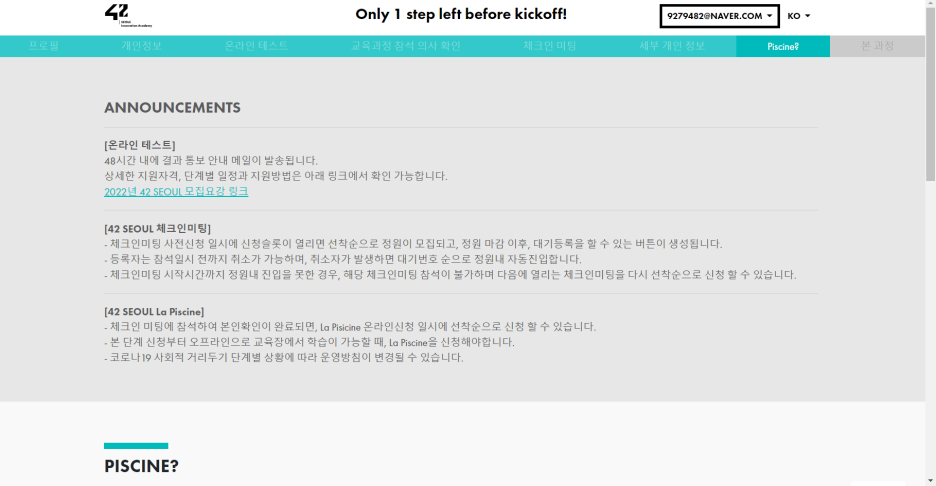
Task: Click the line starting '본 단계 신청부터'
Action: [309, 343]
